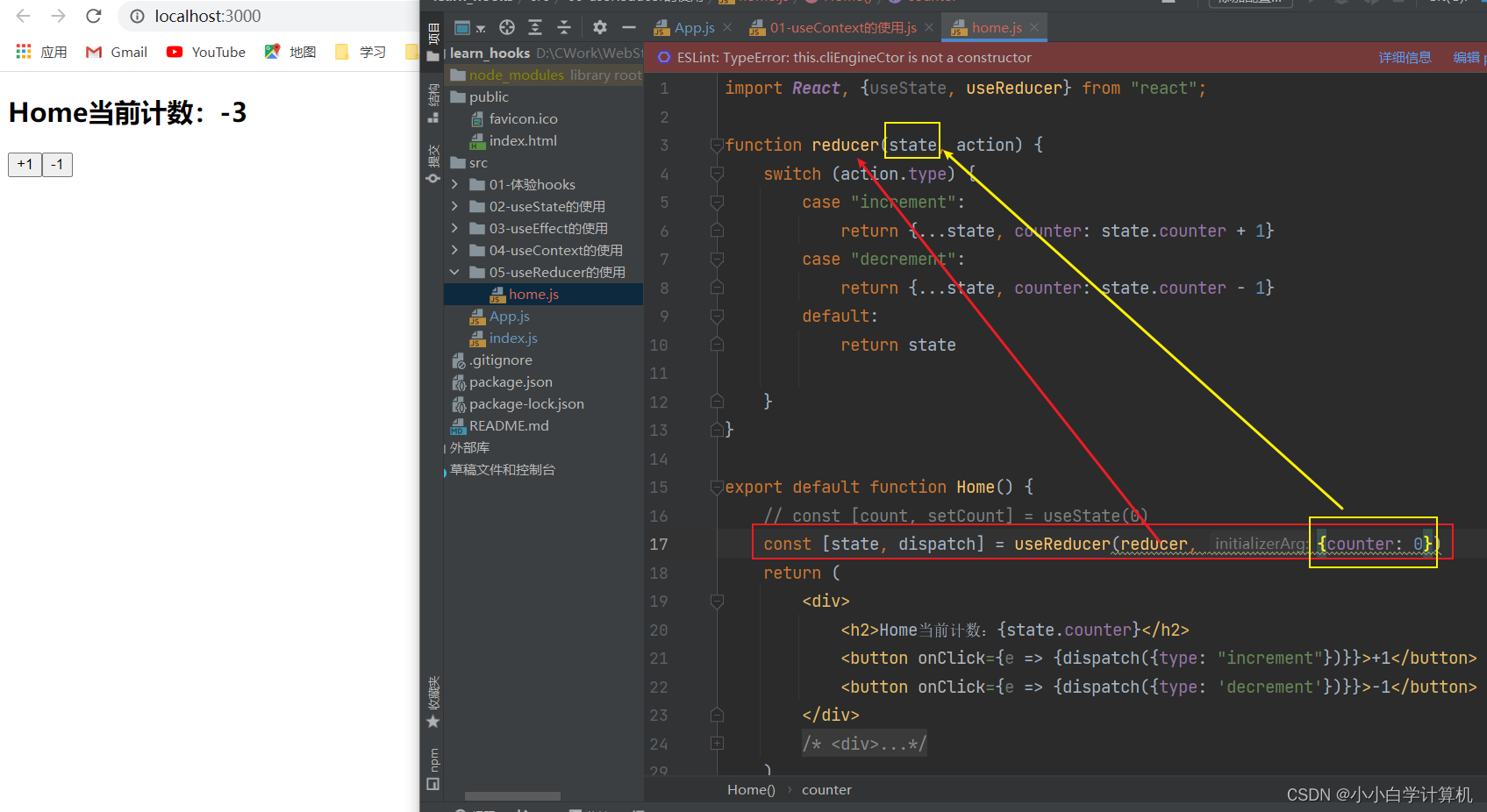This screenshot has width=1487, height=812.
Task: Click the bottom-left tool window toggle icon
Action: 433,784
